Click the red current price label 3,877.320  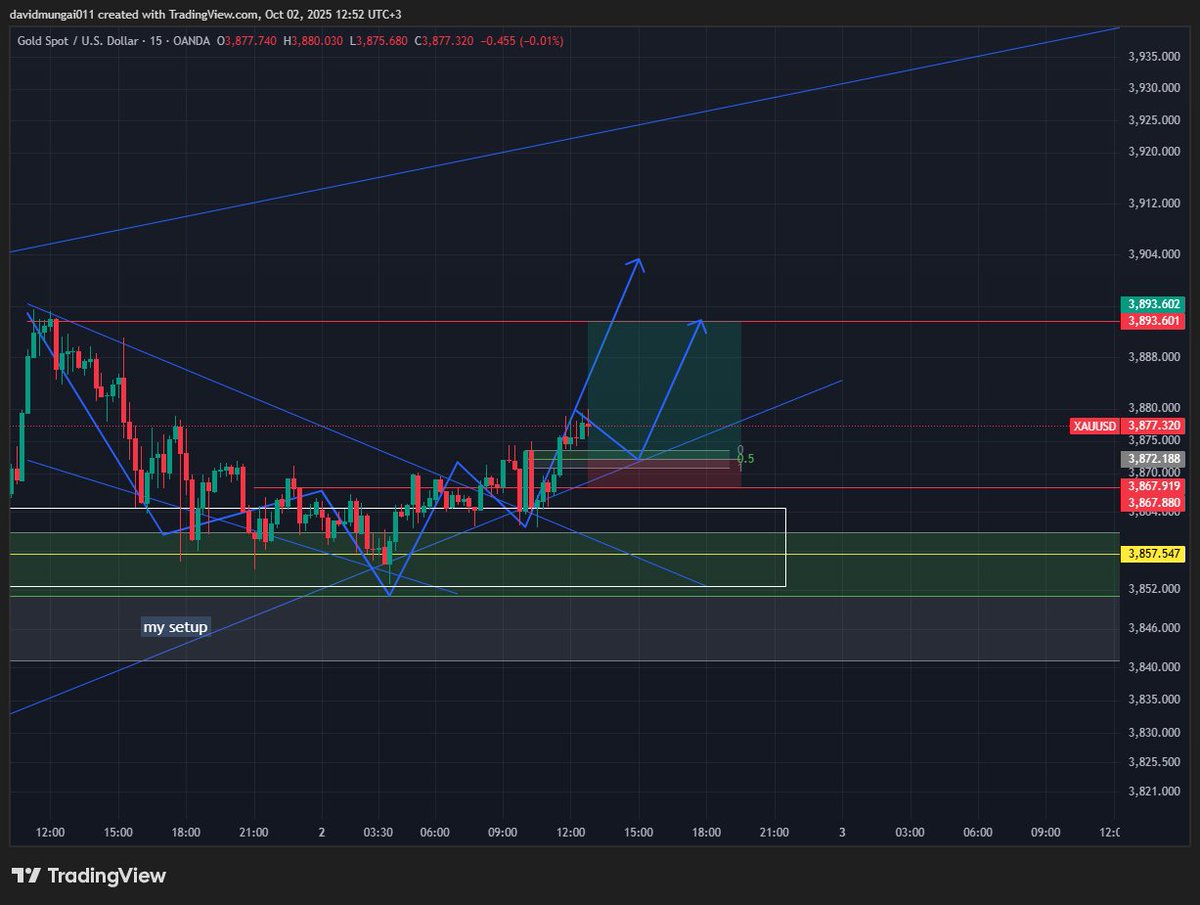[x=1153, y=426]
